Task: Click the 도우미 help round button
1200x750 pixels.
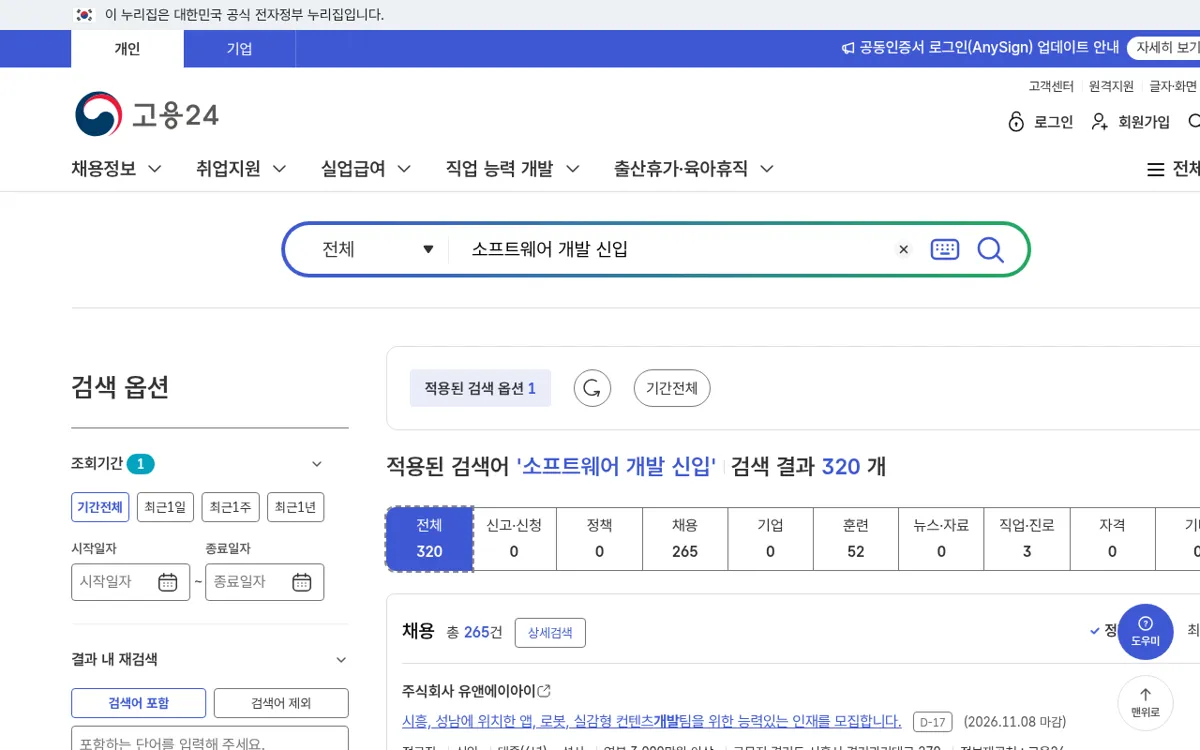Action: (x=1145, y=631)
